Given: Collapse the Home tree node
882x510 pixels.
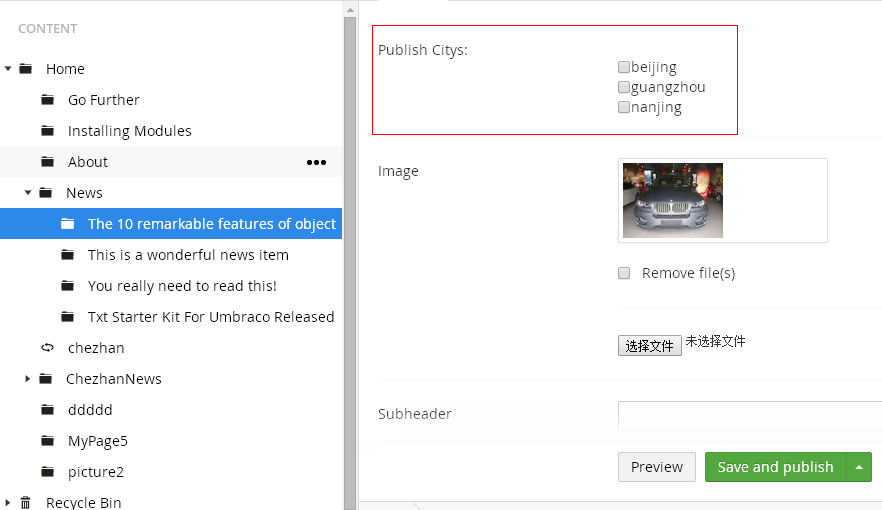Looking at the screenshot, I should pos(8,69).
